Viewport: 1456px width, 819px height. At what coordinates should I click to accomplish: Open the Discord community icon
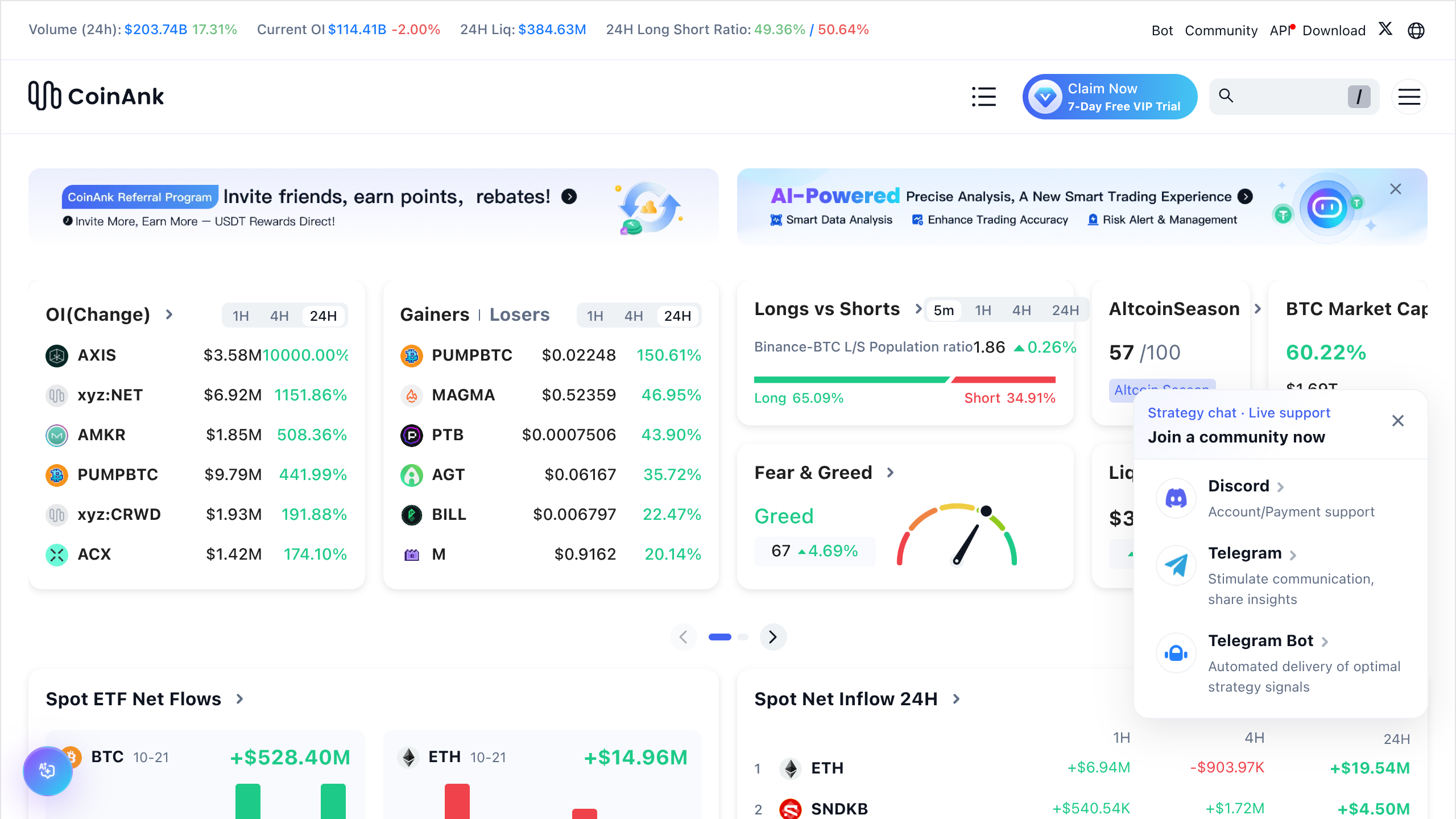click(1176, 498)
